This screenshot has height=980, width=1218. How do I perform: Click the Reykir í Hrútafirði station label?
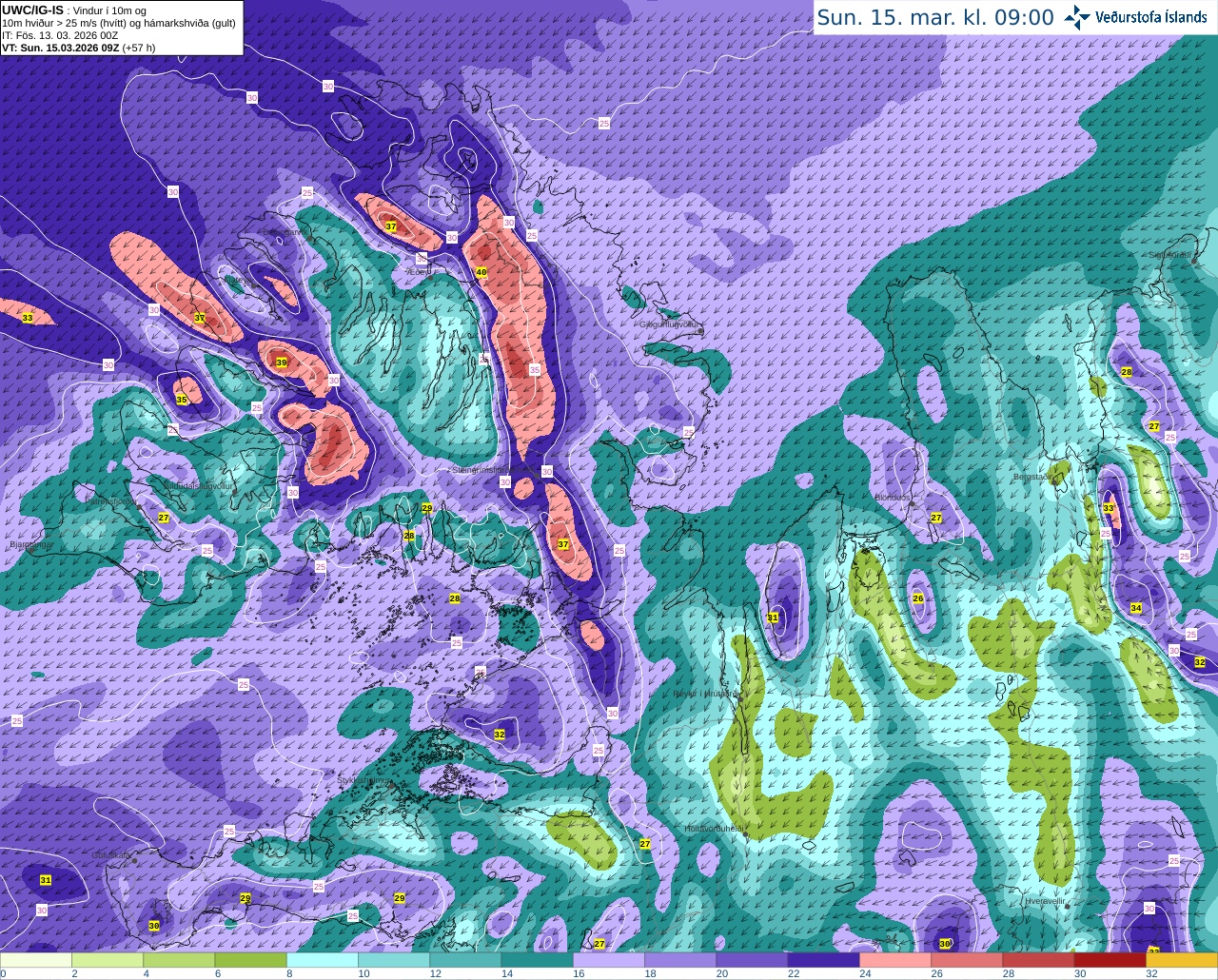coord(705,694)
